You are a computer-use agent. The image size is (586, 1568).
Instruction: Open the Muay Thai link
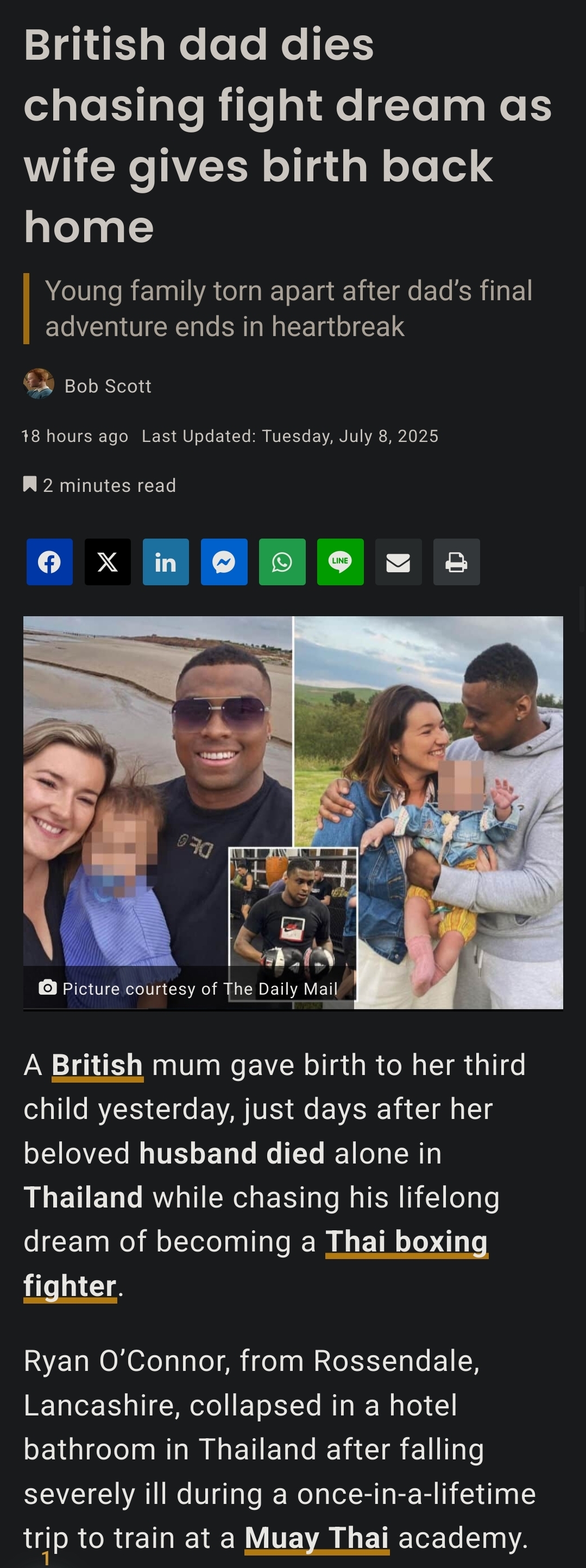317,1538
